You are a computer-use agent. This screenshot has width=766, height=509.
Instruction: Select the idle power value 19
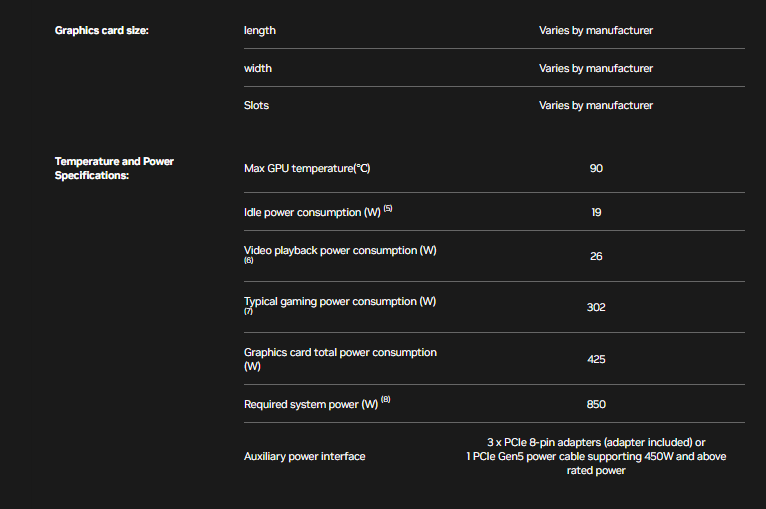pos(596,212)
